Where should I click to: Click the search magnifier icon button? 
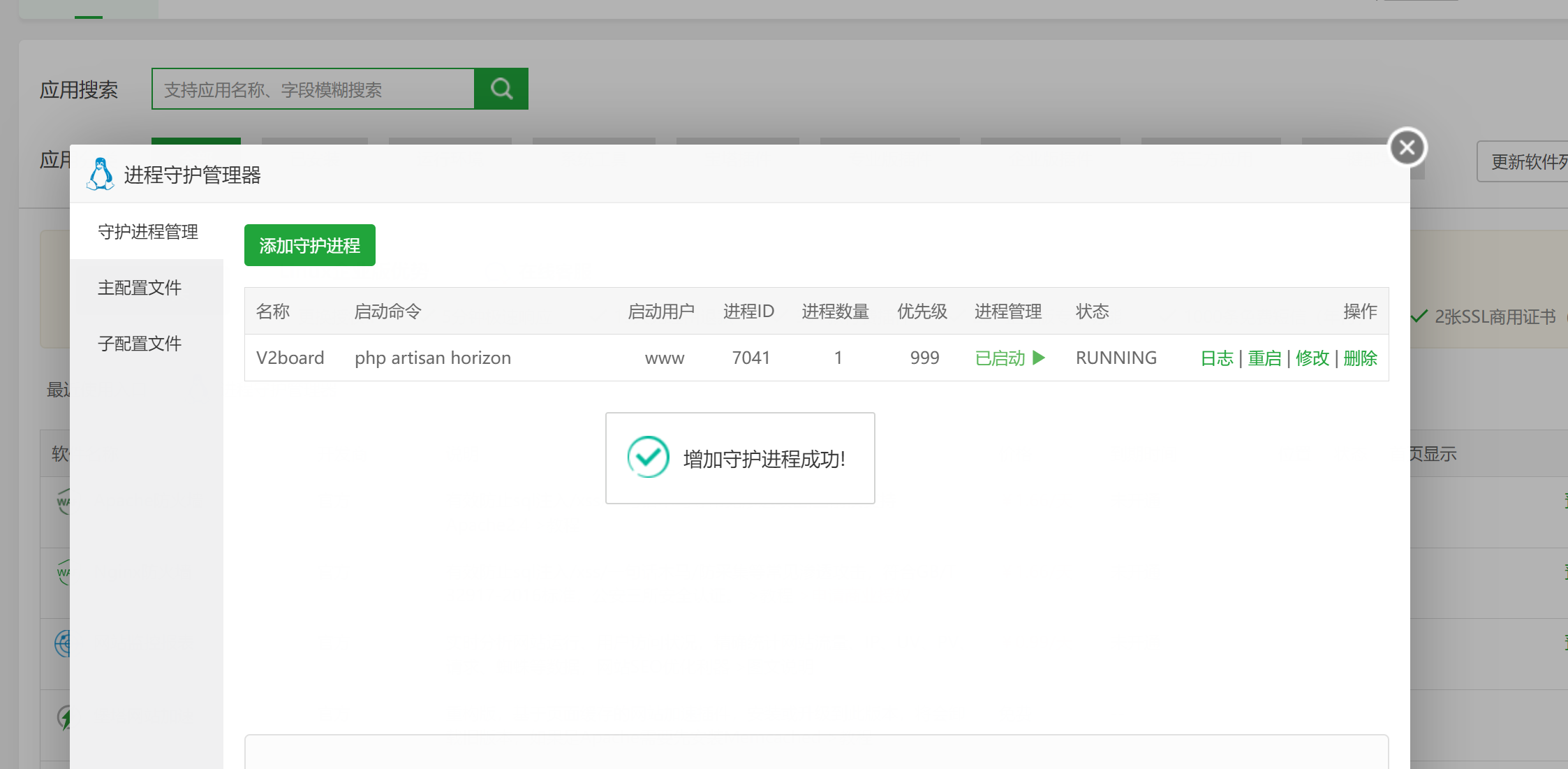(x=501, y=89)
